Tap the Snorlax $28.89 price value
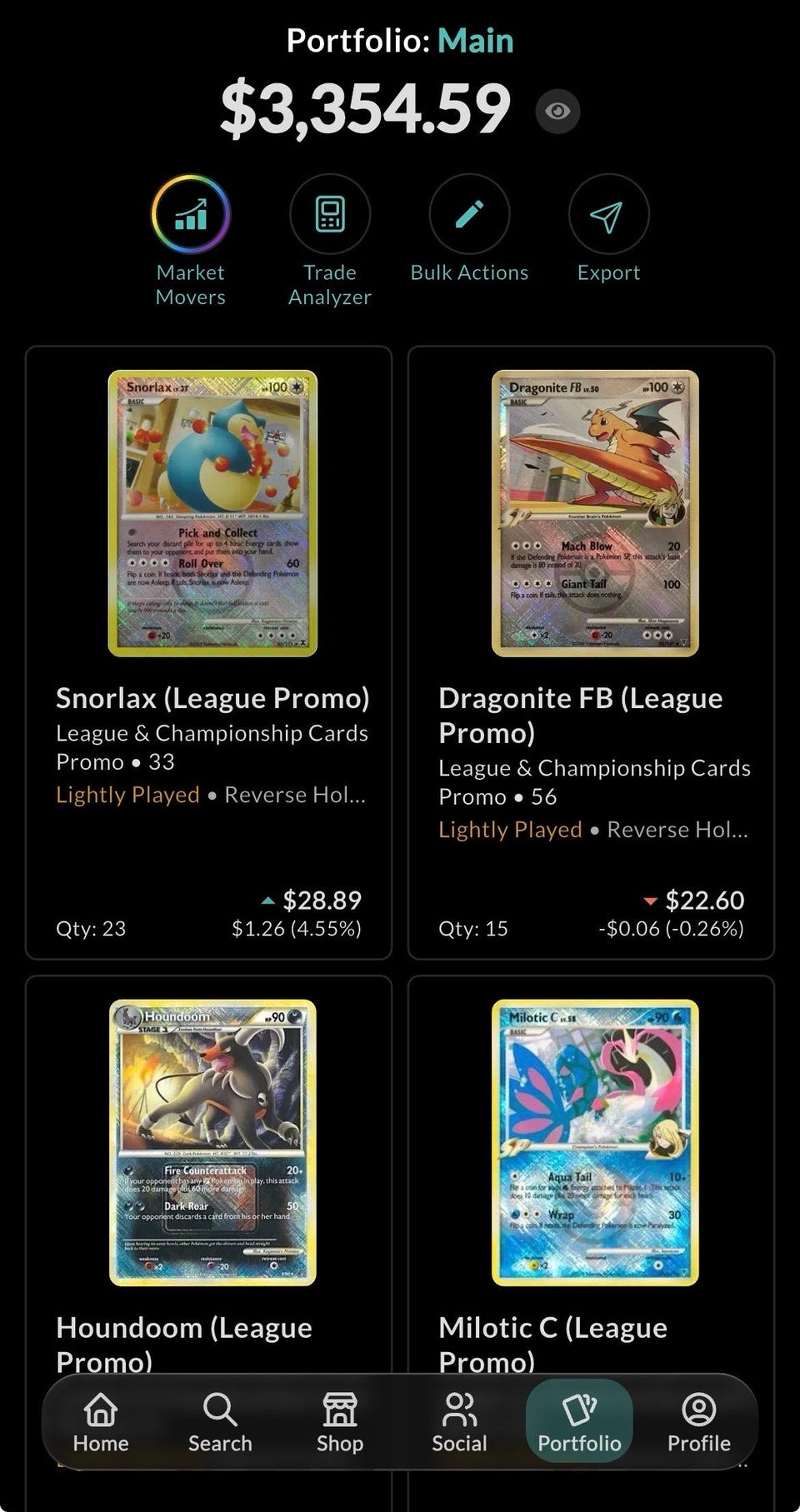800x1512 pixels. click(322, 901)
